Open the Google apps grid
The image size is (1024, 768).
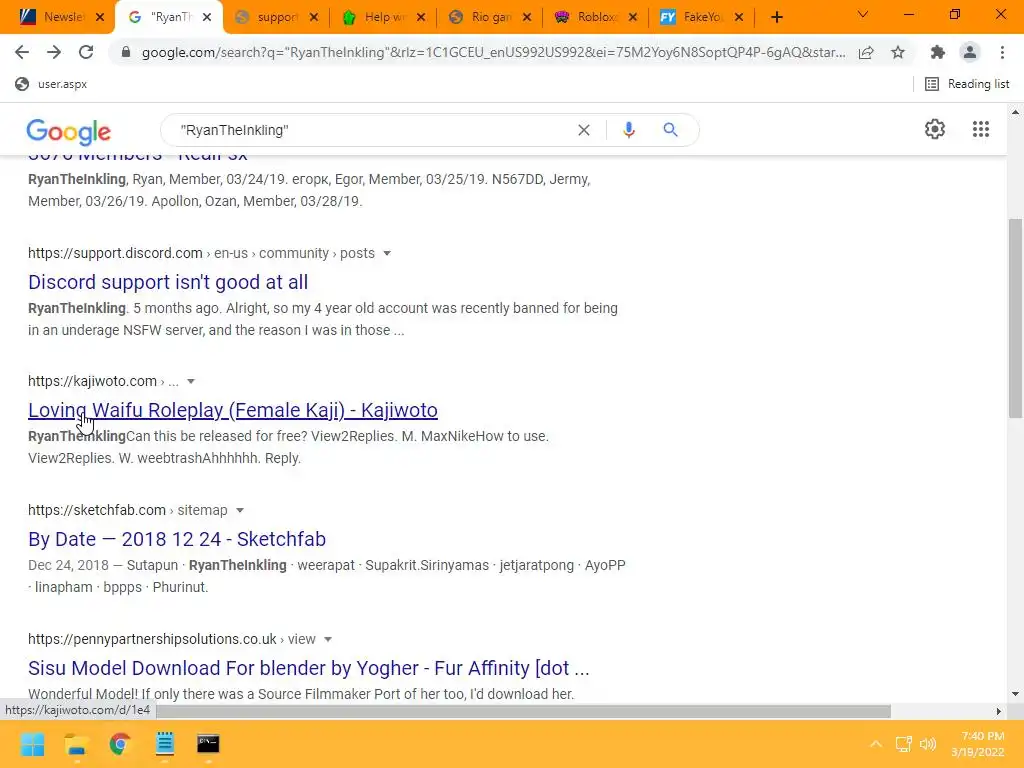(981, 129)
